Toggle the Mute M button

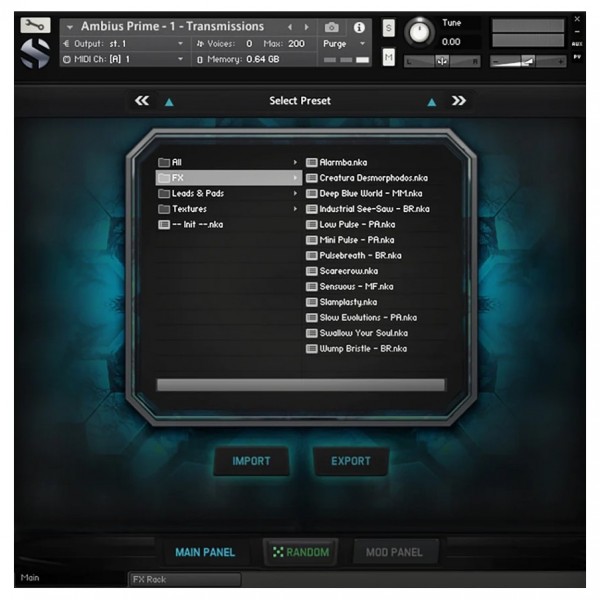[388, 57]
